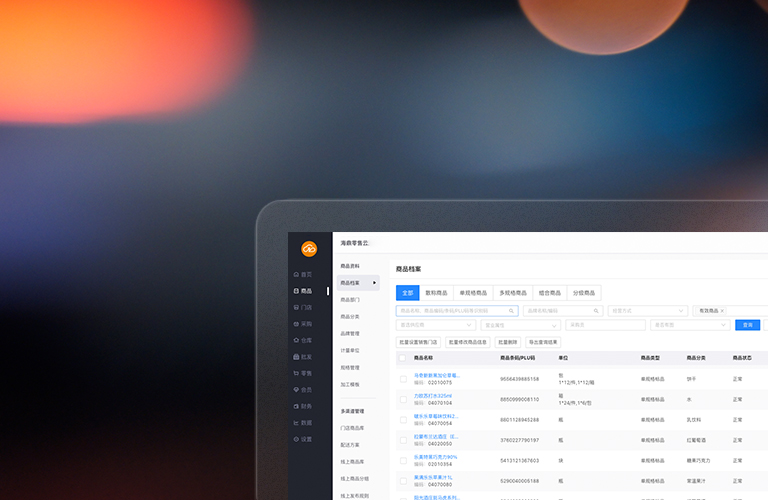
Task: Focus the 采购员 input field
Action: pos(605,325)
